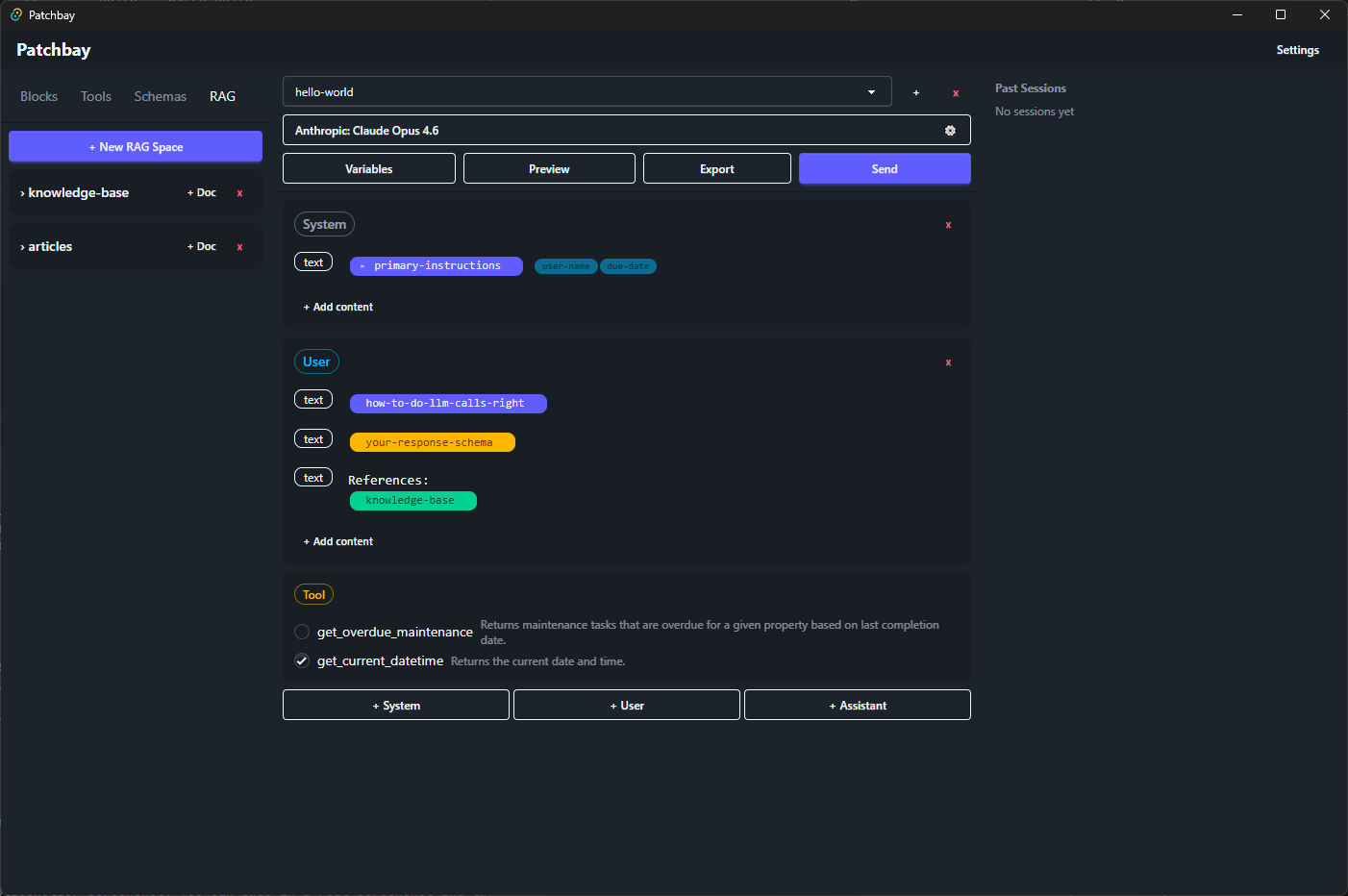Uncheck the get_current_datetime tool
Screen dimensions: 1348x896
pos(302,660)
